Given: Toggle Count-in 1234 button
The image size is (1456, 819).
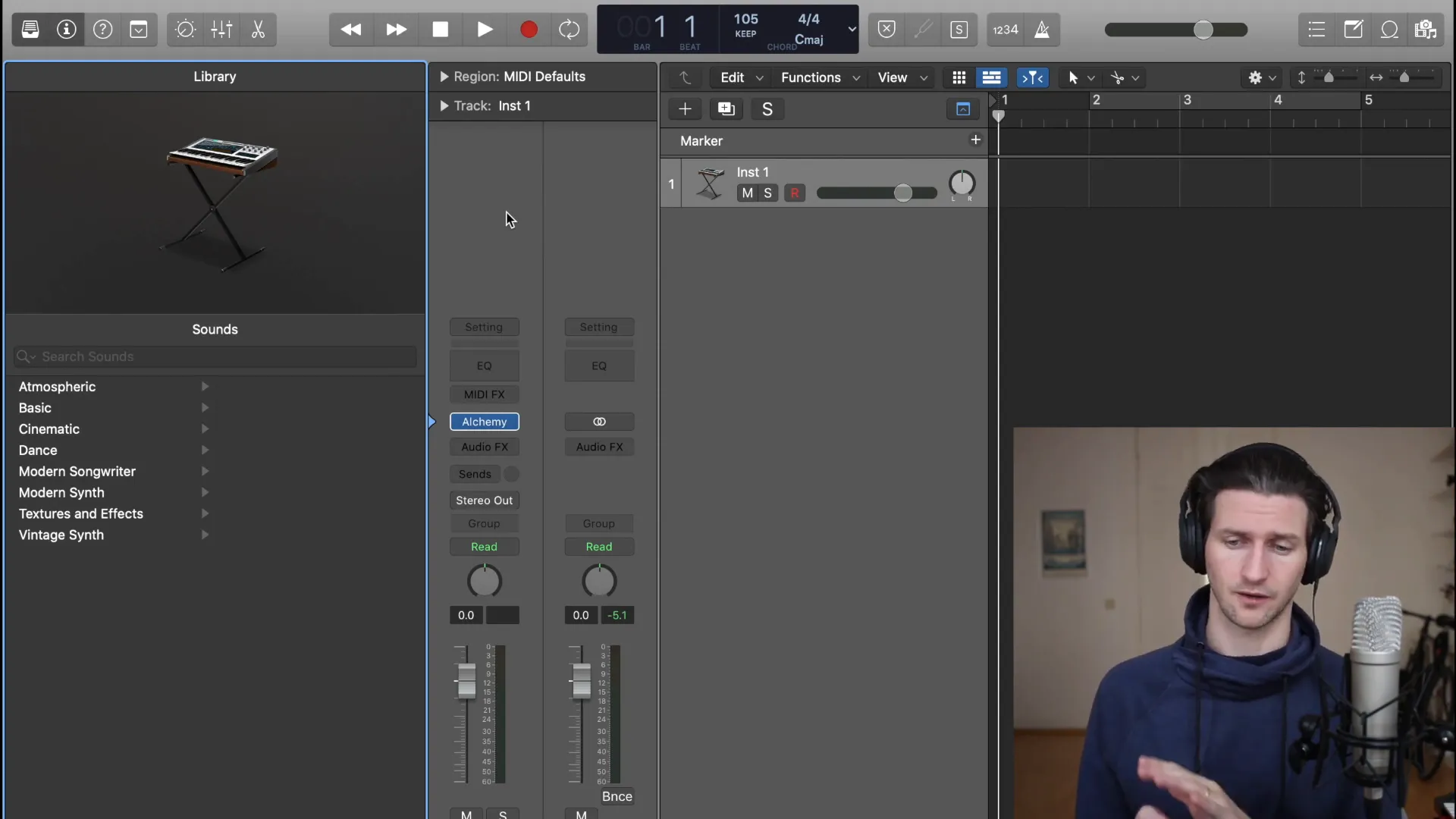Looking at the screenshot, I should click(x=1006, y=30).
